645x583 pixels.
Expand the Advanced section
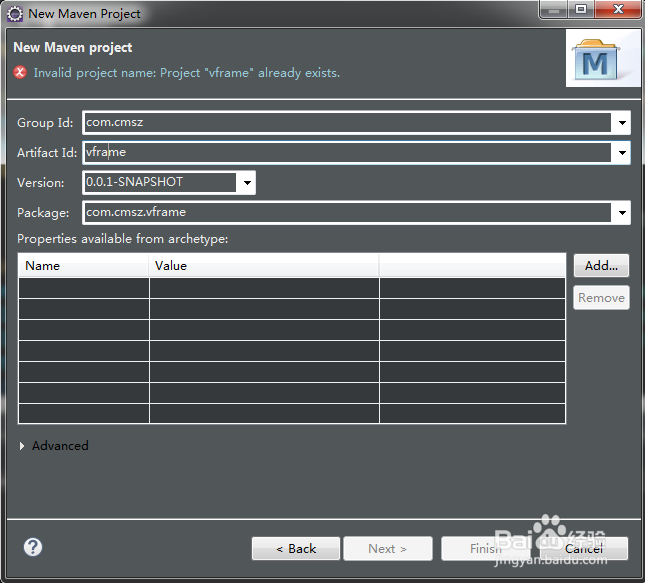click(x=22, y=446)
